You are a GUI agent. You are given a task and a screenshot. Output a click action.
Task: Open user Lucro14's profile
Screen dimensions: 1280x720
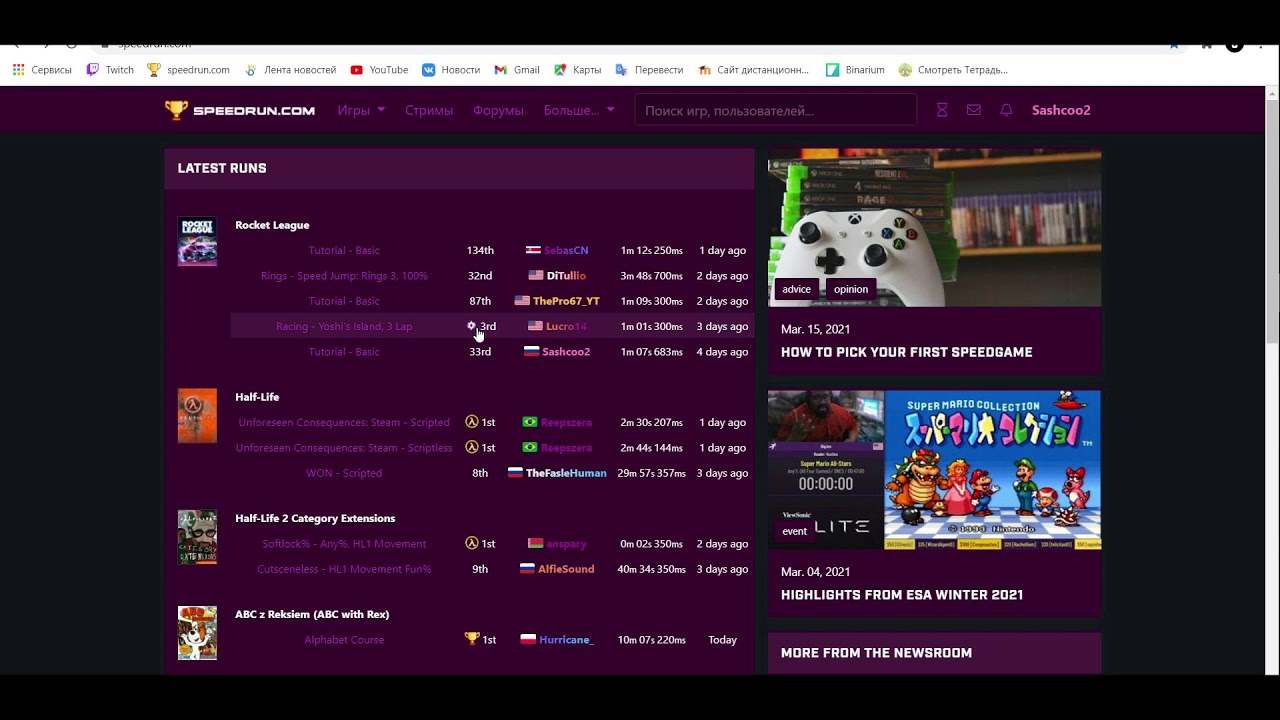tap(566, 326)
